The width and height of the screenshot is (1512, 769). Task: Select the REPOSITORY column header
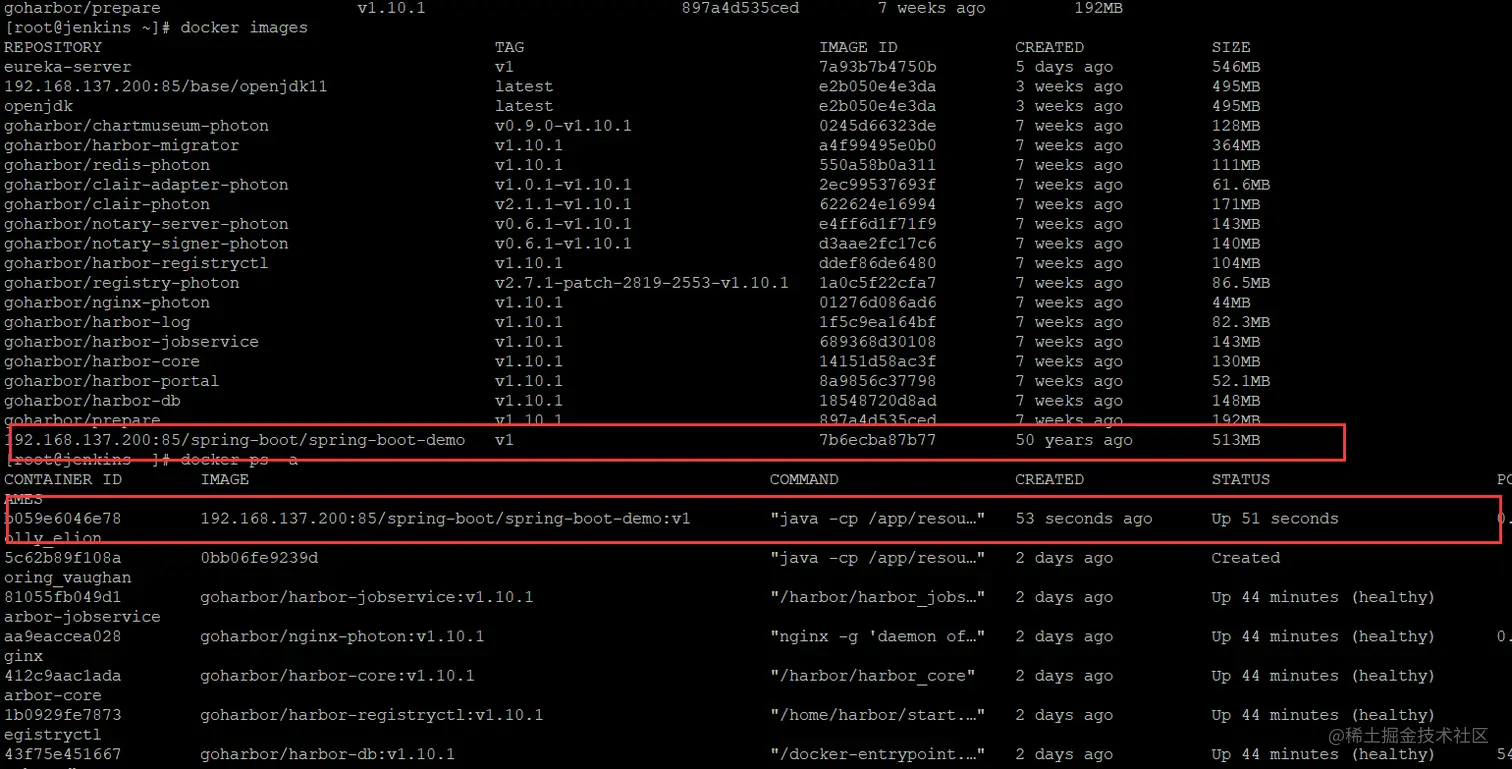tap(53, 47)
